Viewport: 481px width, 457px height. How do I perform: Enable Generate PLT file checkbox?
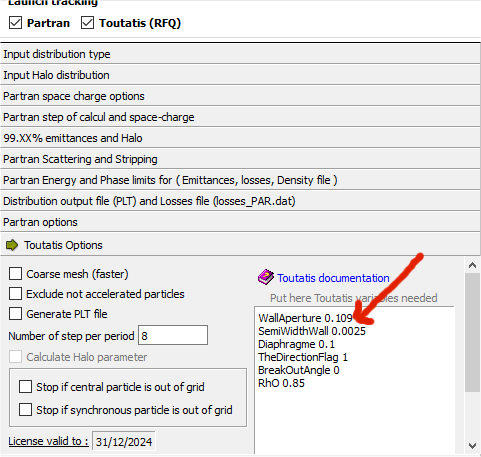[x=15, y=314]
